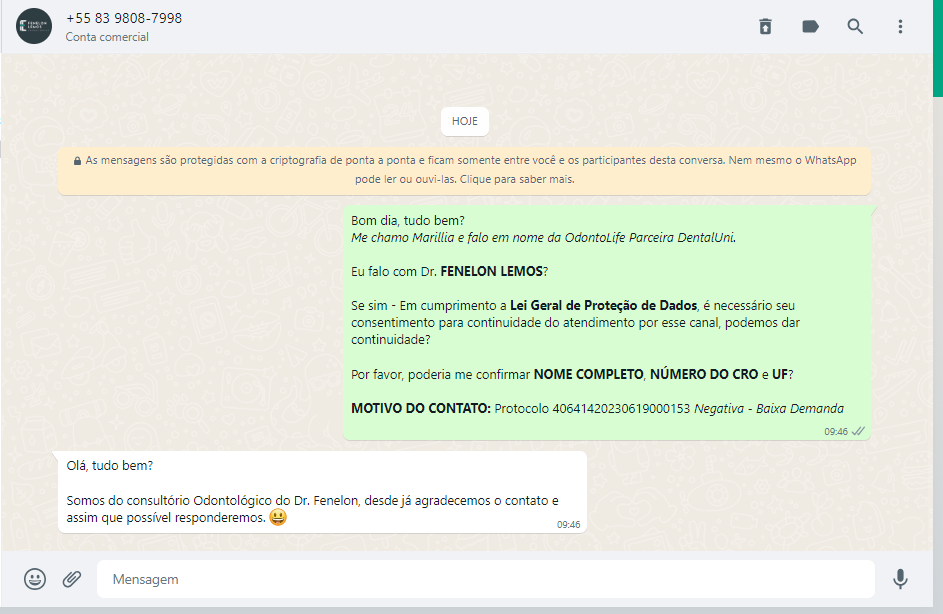
Task: Open the label tag icon
Action: click(810, 26)
